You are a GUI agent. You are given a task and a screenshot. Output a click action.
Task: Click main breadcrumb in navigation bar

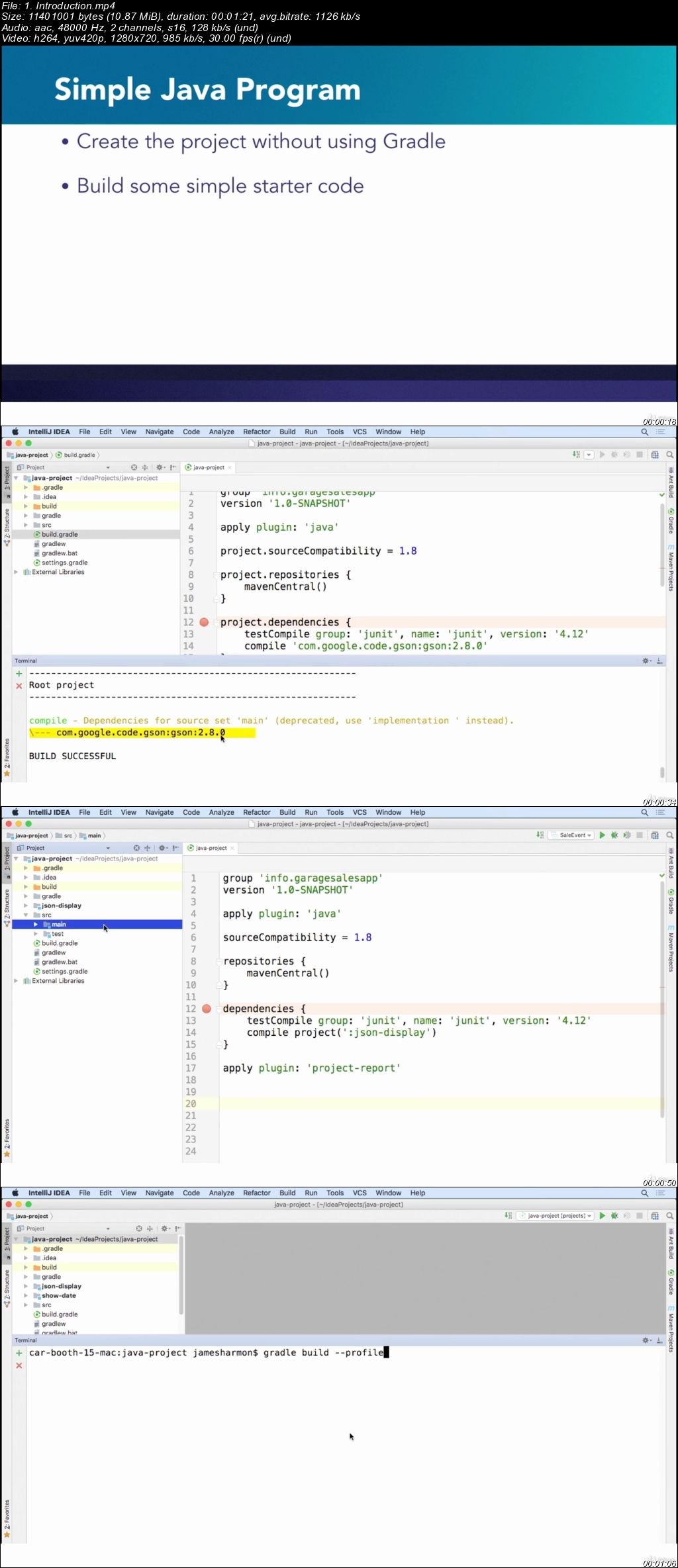pos(91,835)
